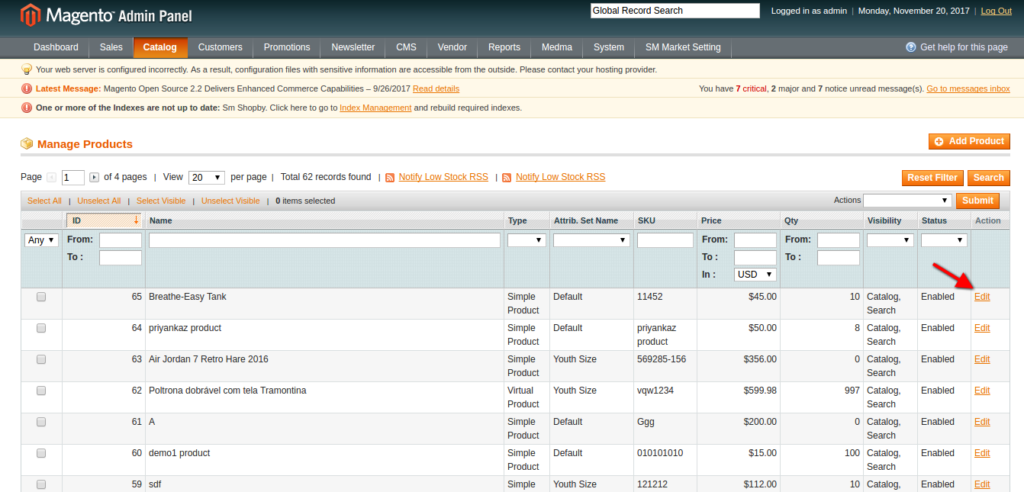1024x492 pixels.
Task: Open the Any selection filter dropdown
Action: coord(42,240)
